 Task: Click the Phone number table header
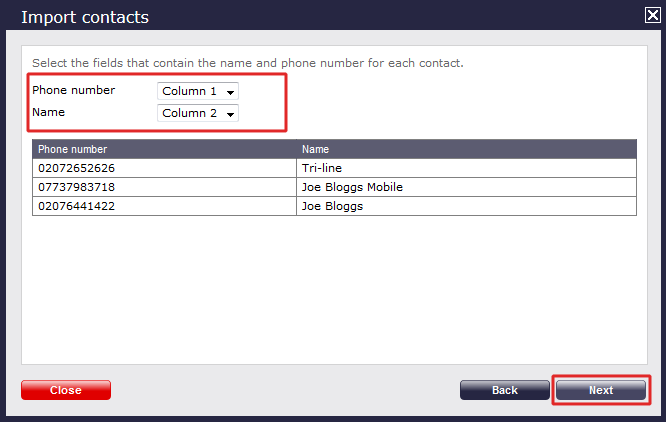point(165,149)
